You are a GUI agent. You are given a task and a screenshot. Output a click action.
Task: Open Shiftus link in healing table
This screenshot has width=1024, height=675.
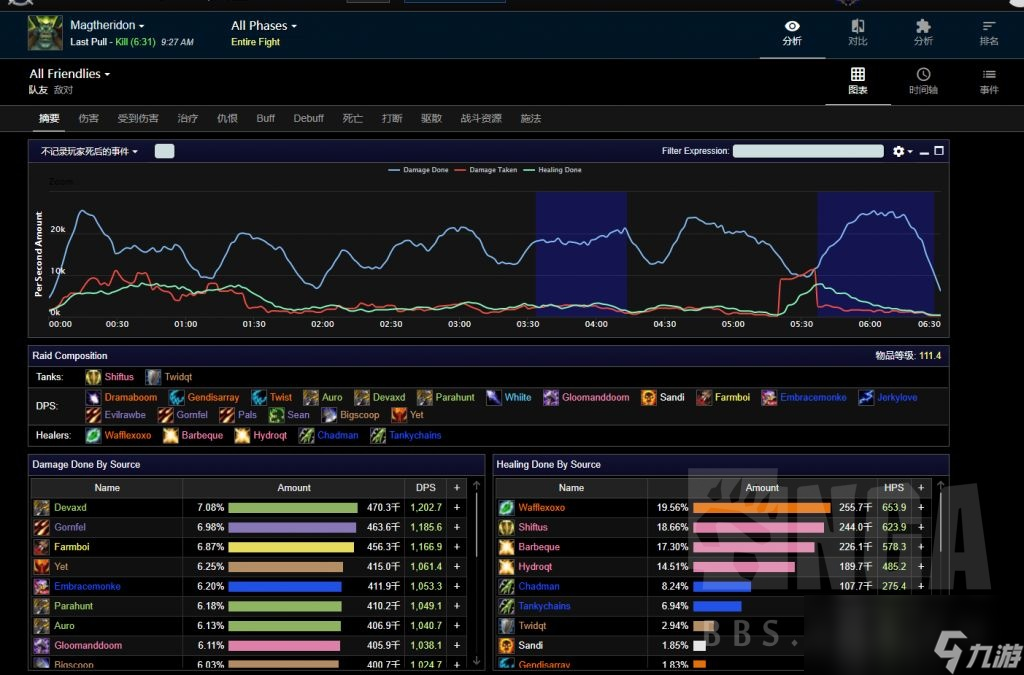(533, 527)
